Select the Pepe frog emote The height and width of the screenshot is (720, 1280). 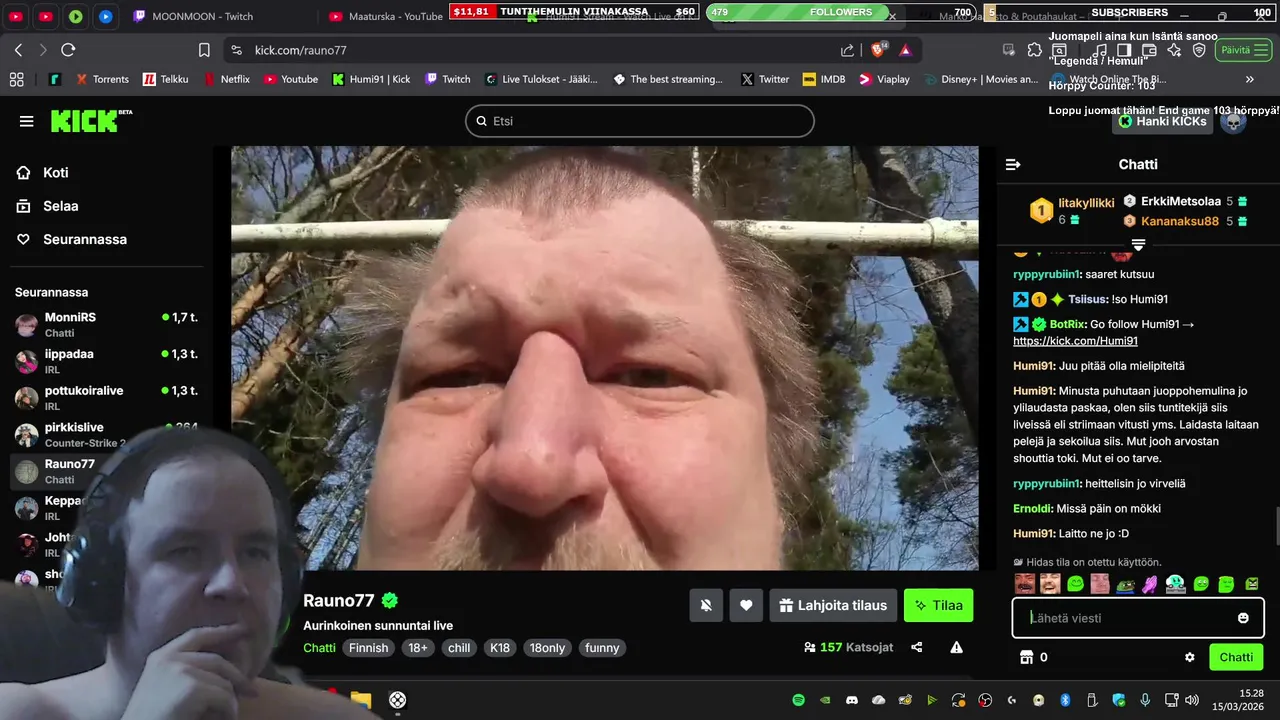pos(1126,584)
